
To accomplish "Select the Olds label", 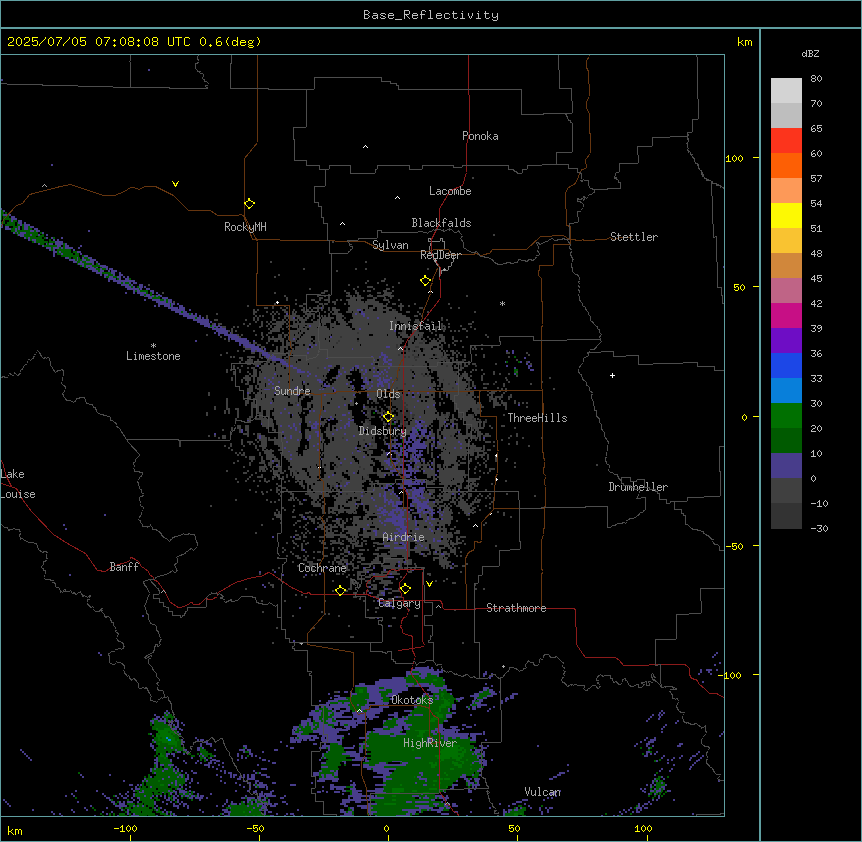I will (388, 394).
